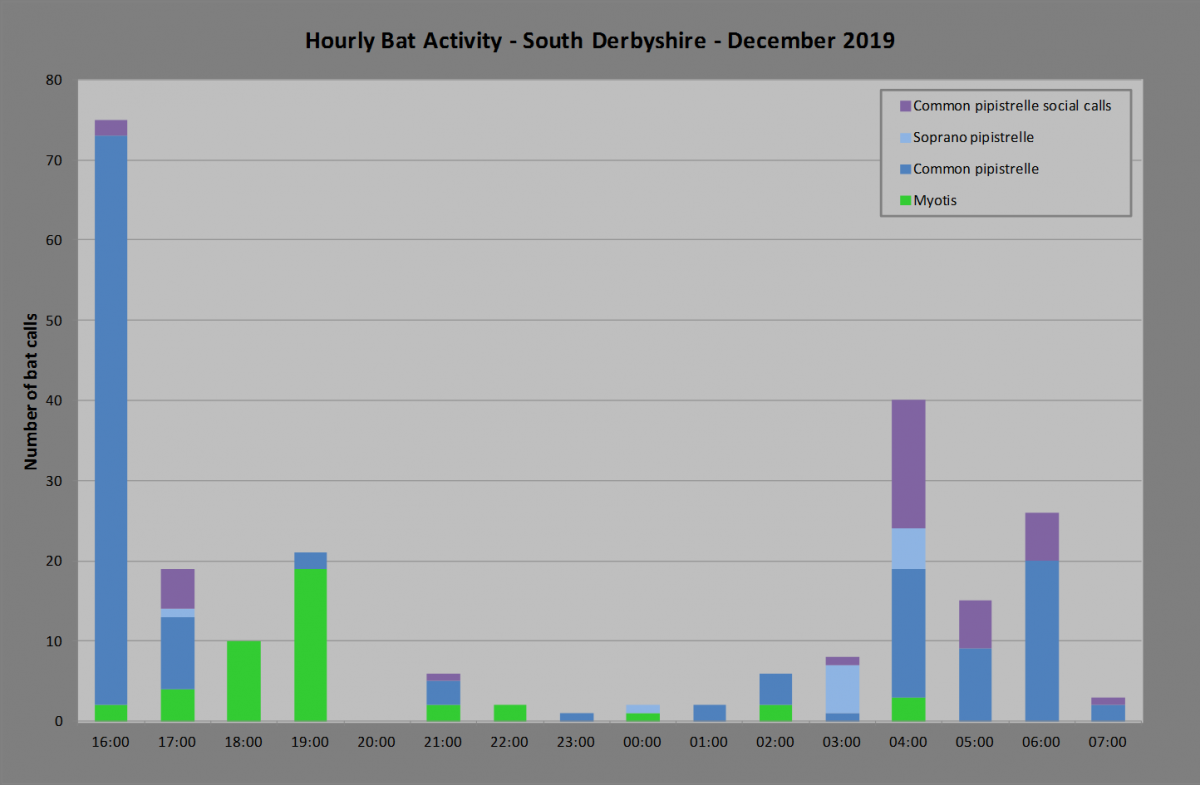Viewport: 1200px width, 785px height.
Task: Click the y-axis tick value 20
Action: 56,561
